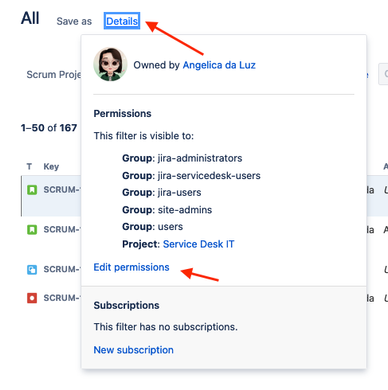Click the 'Group: jira-administrators' entry
This screenshot has width=388, height=390.
click(182, 158)
